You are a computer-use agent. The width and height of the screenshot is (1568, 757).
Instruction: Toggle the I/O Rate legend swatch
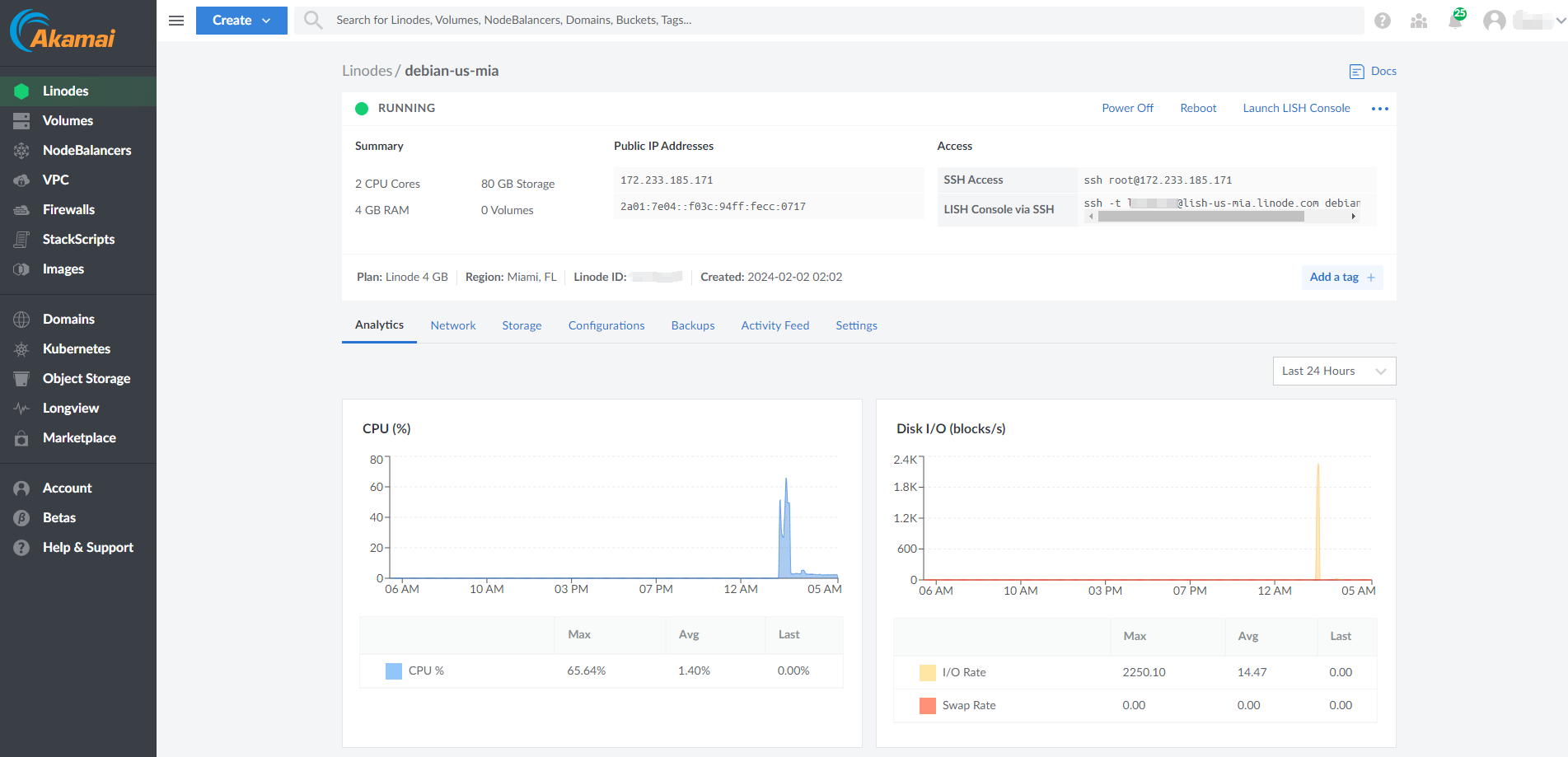coord(928,672)
